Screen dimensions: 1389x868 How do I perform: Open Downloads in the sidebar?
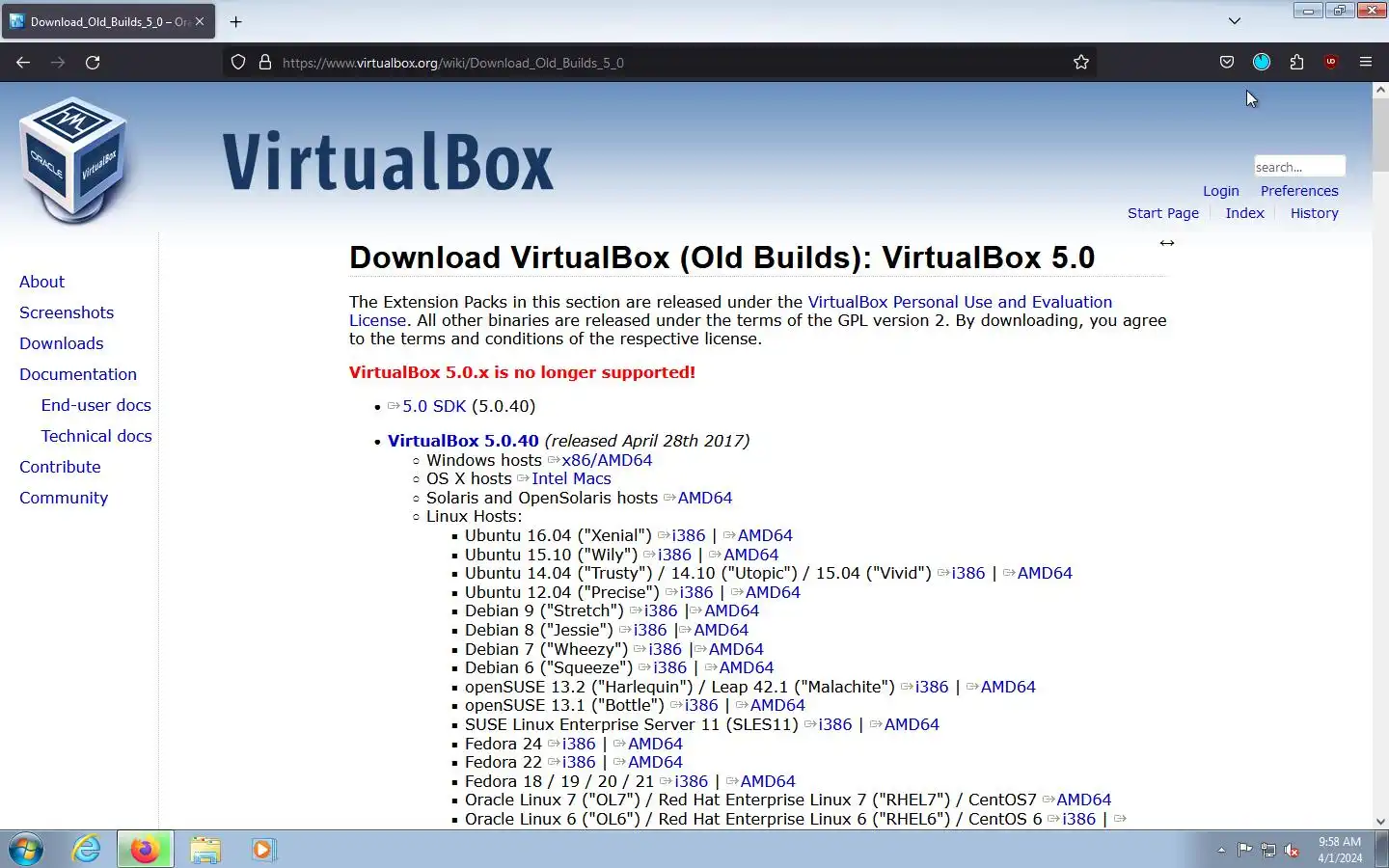coord(61,343)
